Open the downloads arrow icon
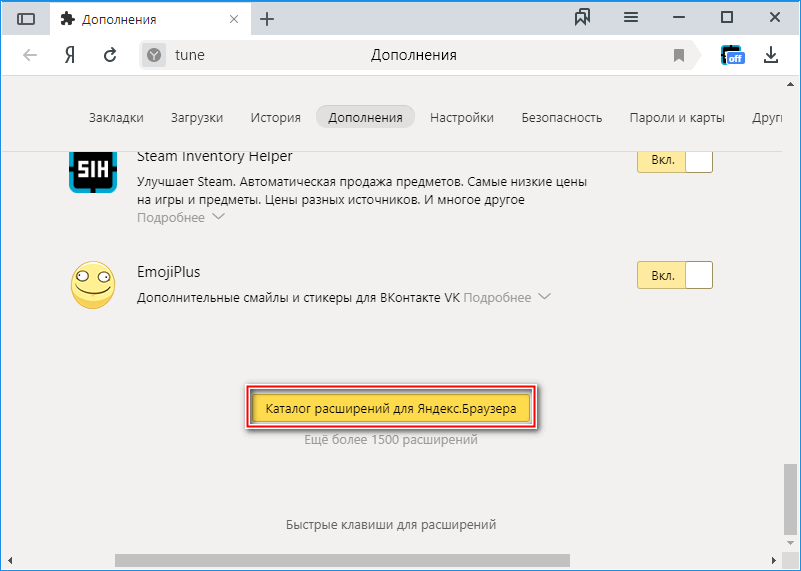Screen dimensions: 801x571 tap(770, 55)
